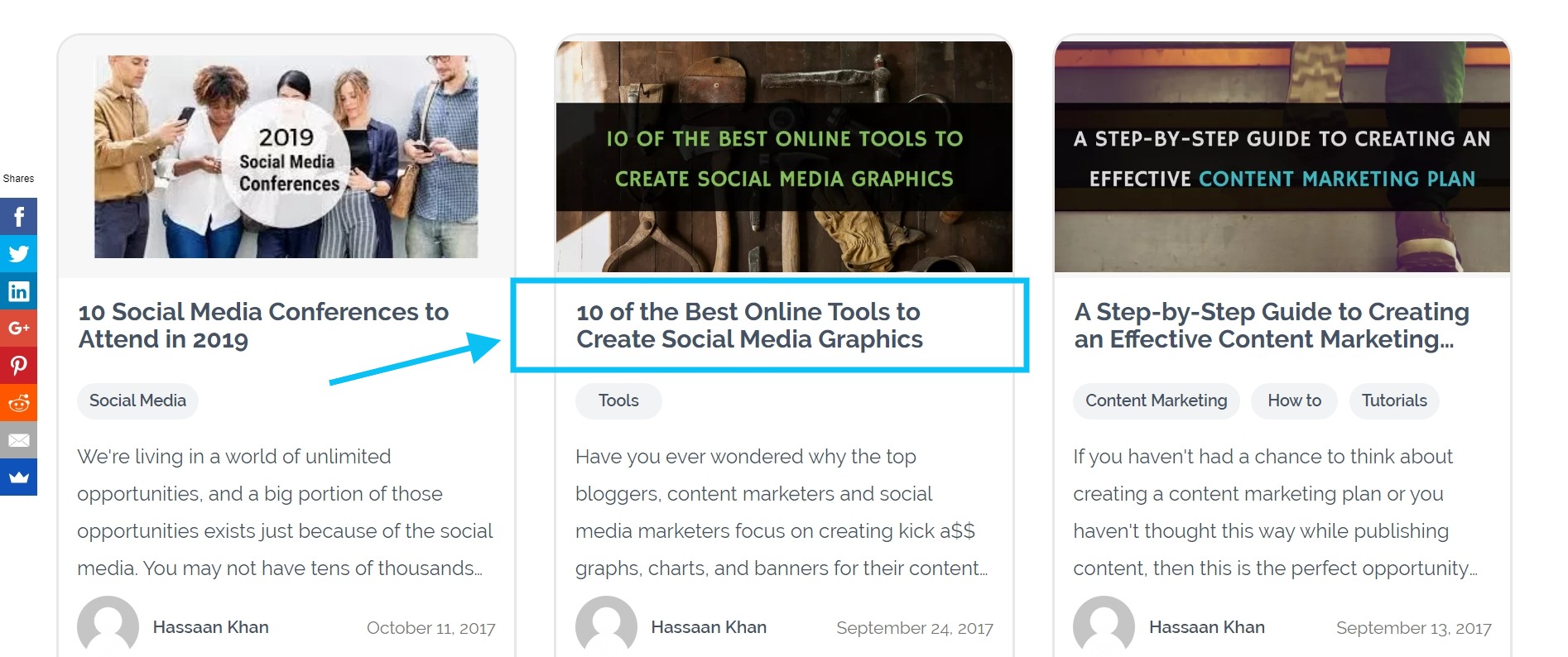Open 'A Step-by-Step Guide to Creating' article title
The width and height of the screenshot is (1568, 657).
[1272, 325]
